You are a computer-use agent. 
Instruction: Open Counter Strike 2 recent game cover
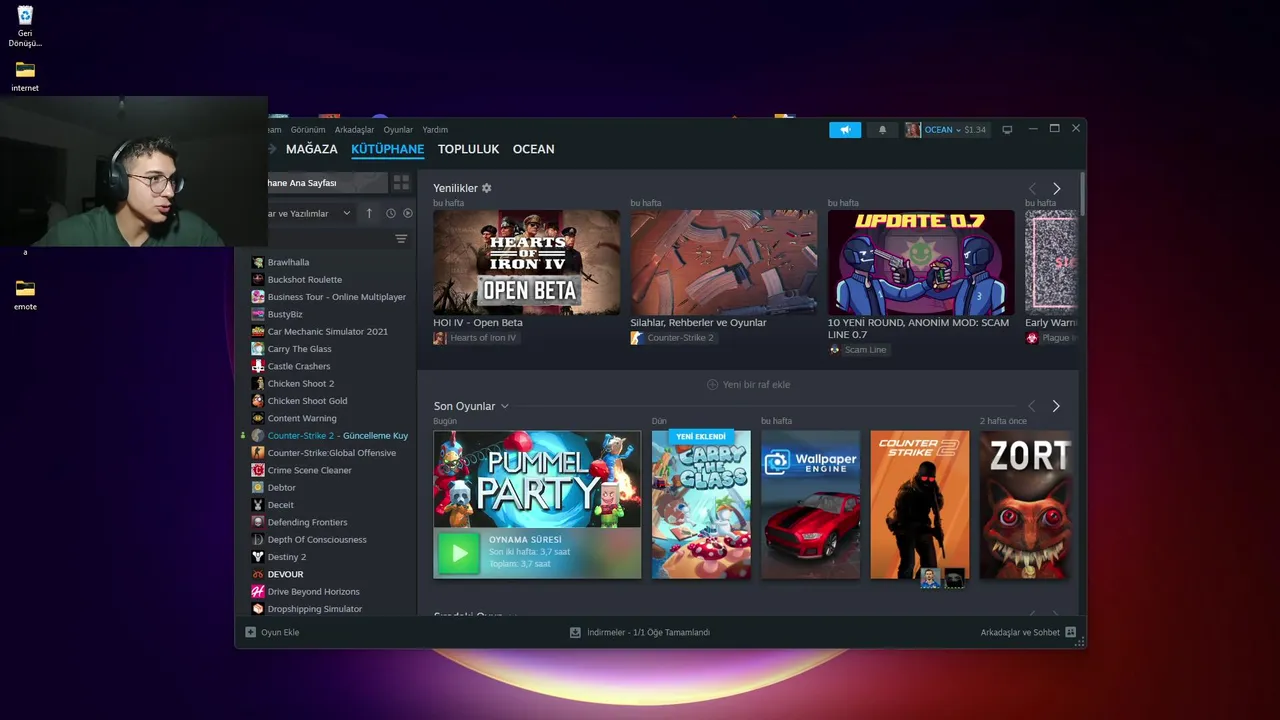pos(920,504)
